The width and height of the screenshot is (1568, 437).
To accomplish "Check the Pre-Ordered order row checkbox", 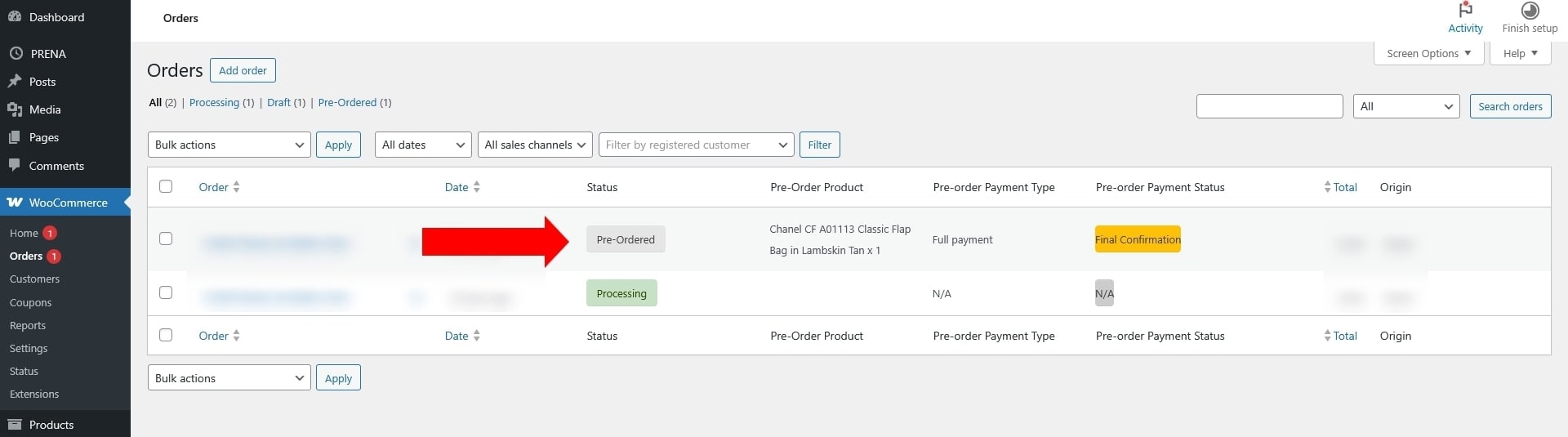I will click(166, 239).
